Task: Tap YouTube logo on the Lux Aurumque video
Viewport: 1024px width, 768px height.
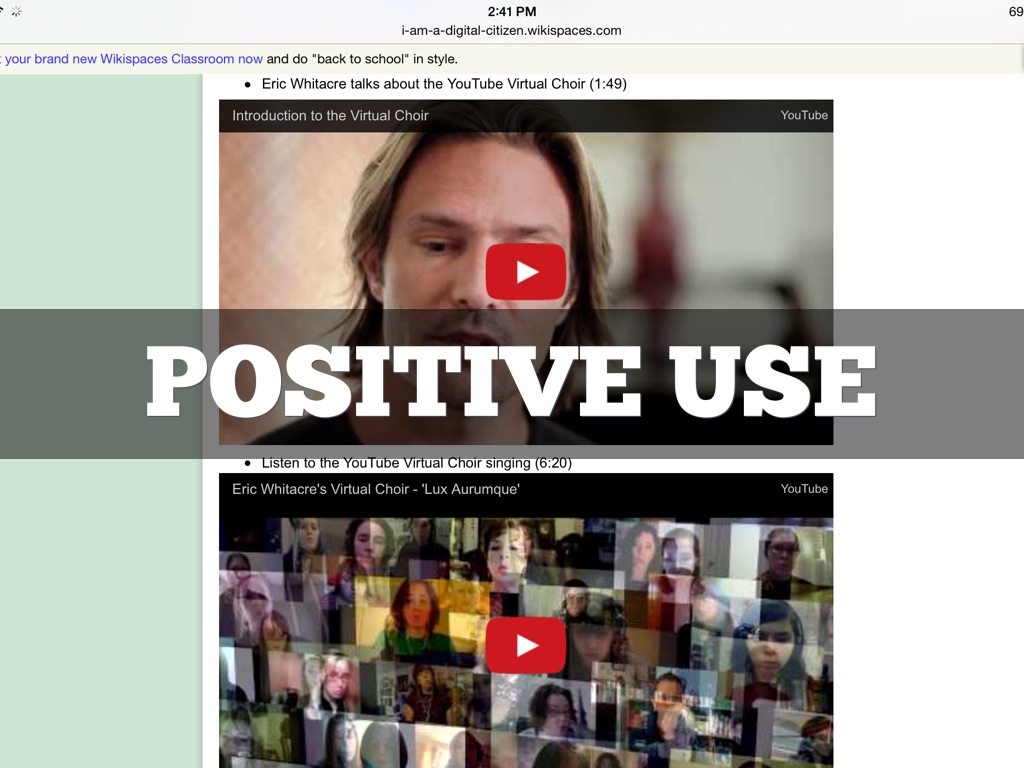Action: pos(804,489)
